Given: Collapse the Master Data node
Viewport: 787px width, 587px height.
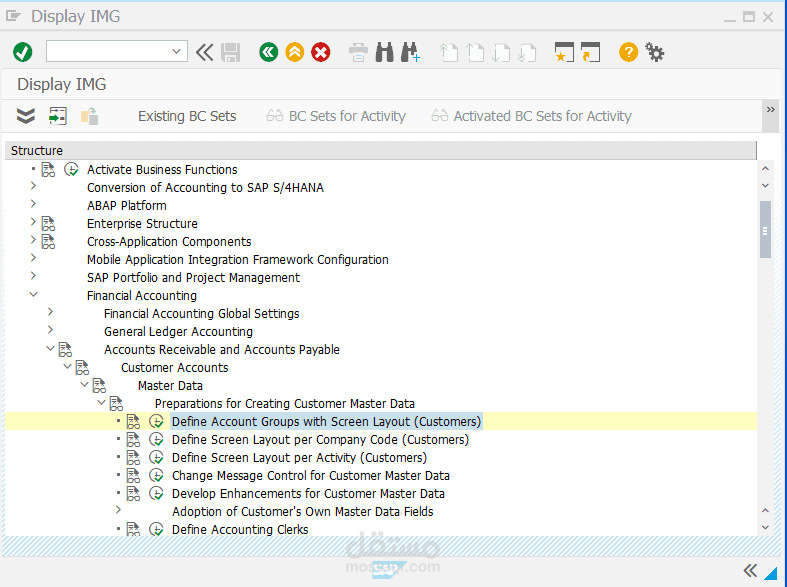Looking at the screenshot, I should pos(84,384).
